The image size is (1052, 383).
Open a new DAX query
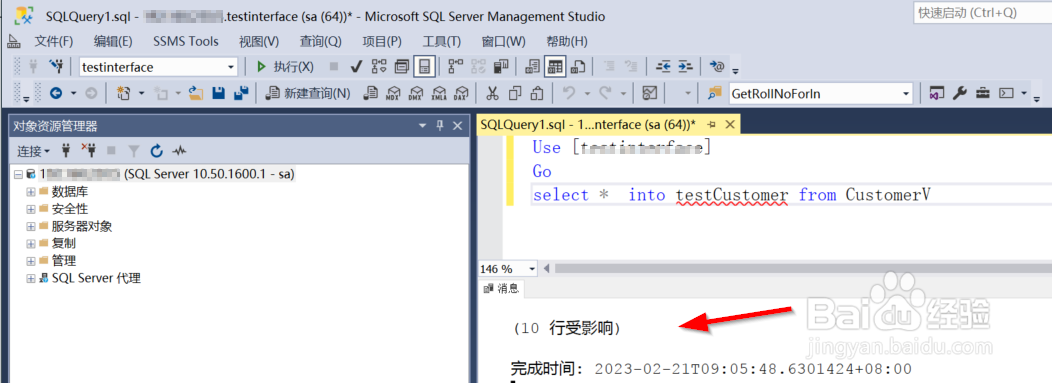(x=461, y=94)
